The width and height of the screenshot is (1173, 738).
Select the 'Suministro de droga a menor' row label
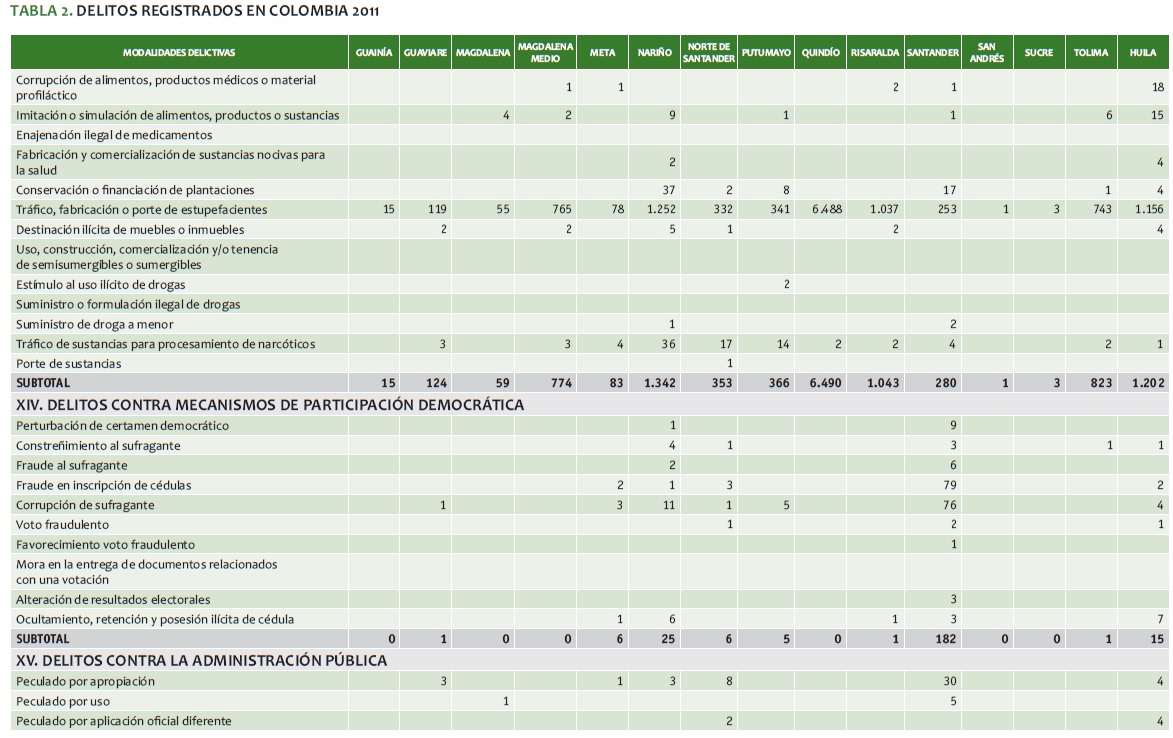94,324
